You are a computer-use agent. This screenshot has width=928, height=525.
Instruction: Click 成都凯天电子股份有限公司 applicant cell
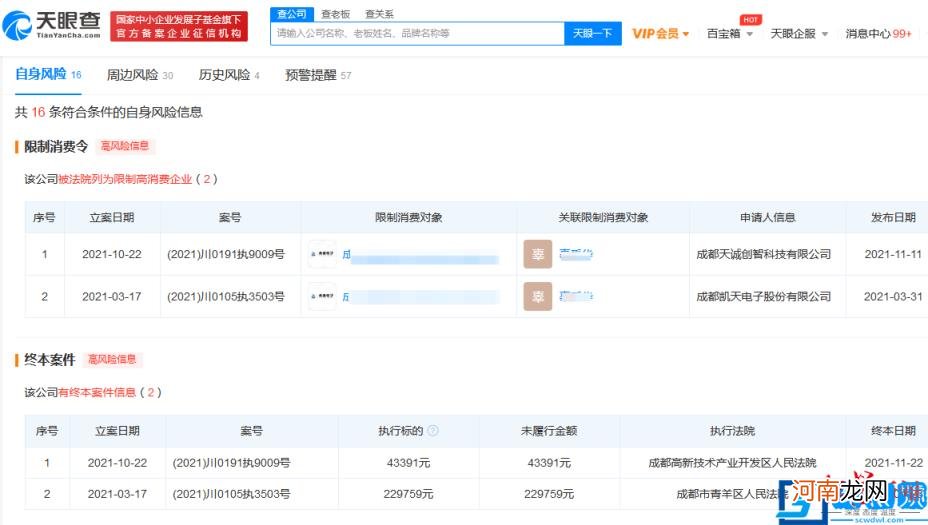[763, 296]
